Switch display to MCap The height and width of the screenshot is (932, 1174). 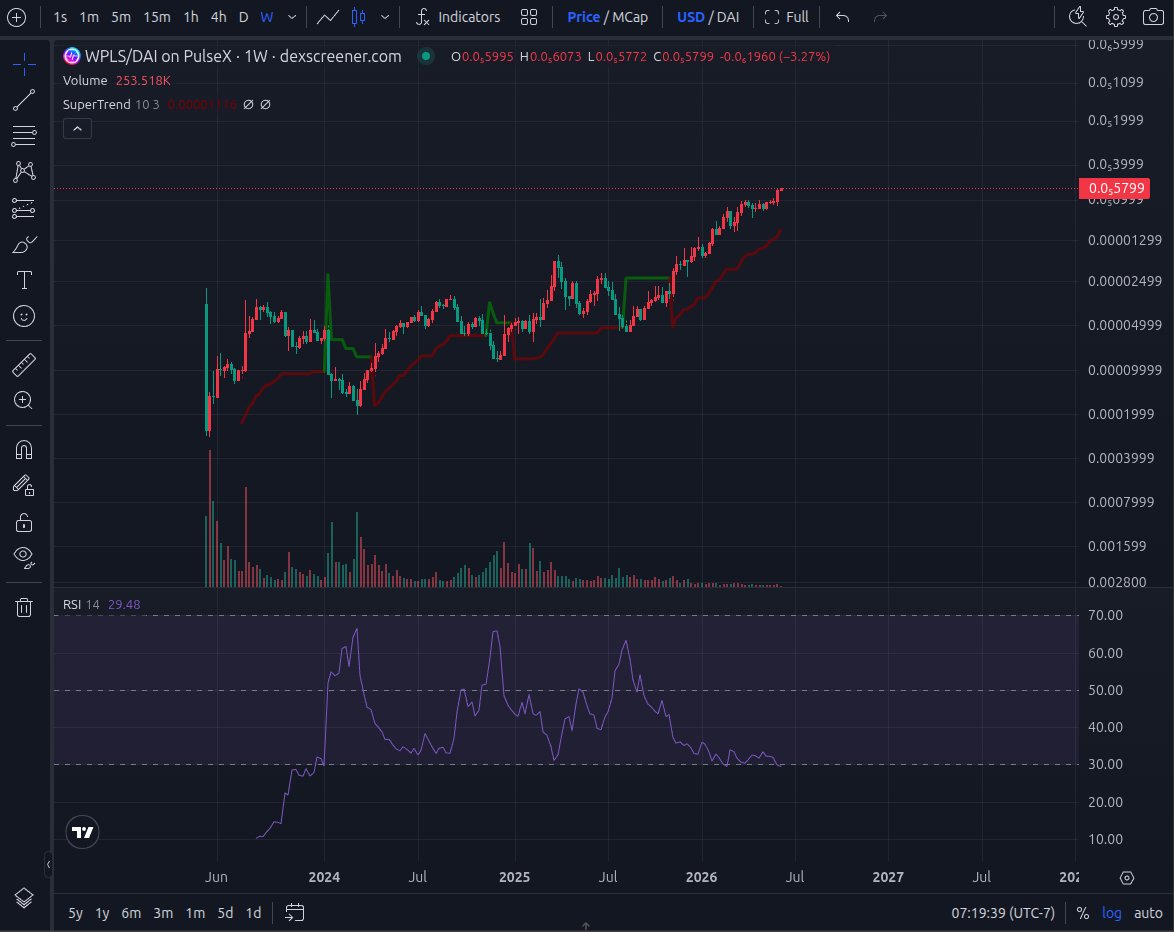(x=630, y=16)
